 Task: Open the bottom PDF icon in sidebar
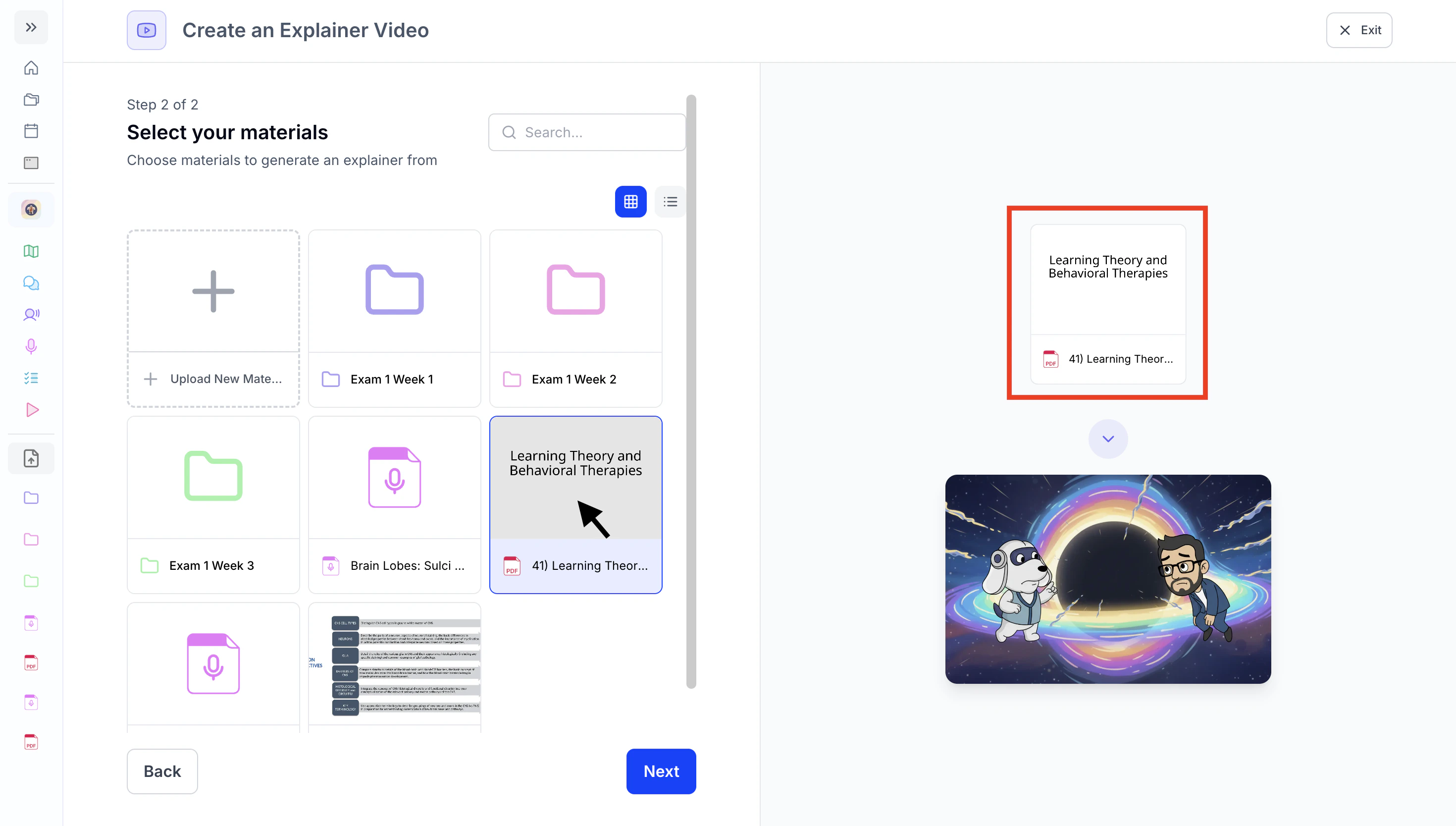pos(31,742)
